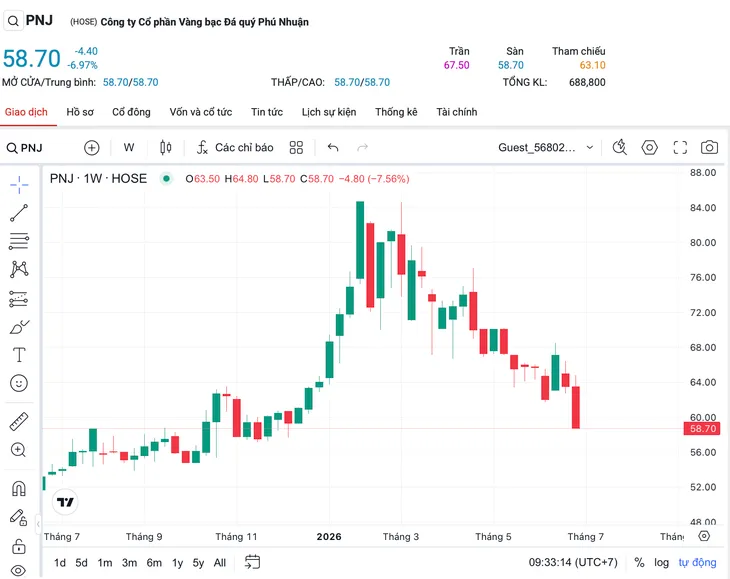Viewport: 730px width, 579px height.
Task: Click the Sàn floor price 58.70
Action: coord(511,65)
